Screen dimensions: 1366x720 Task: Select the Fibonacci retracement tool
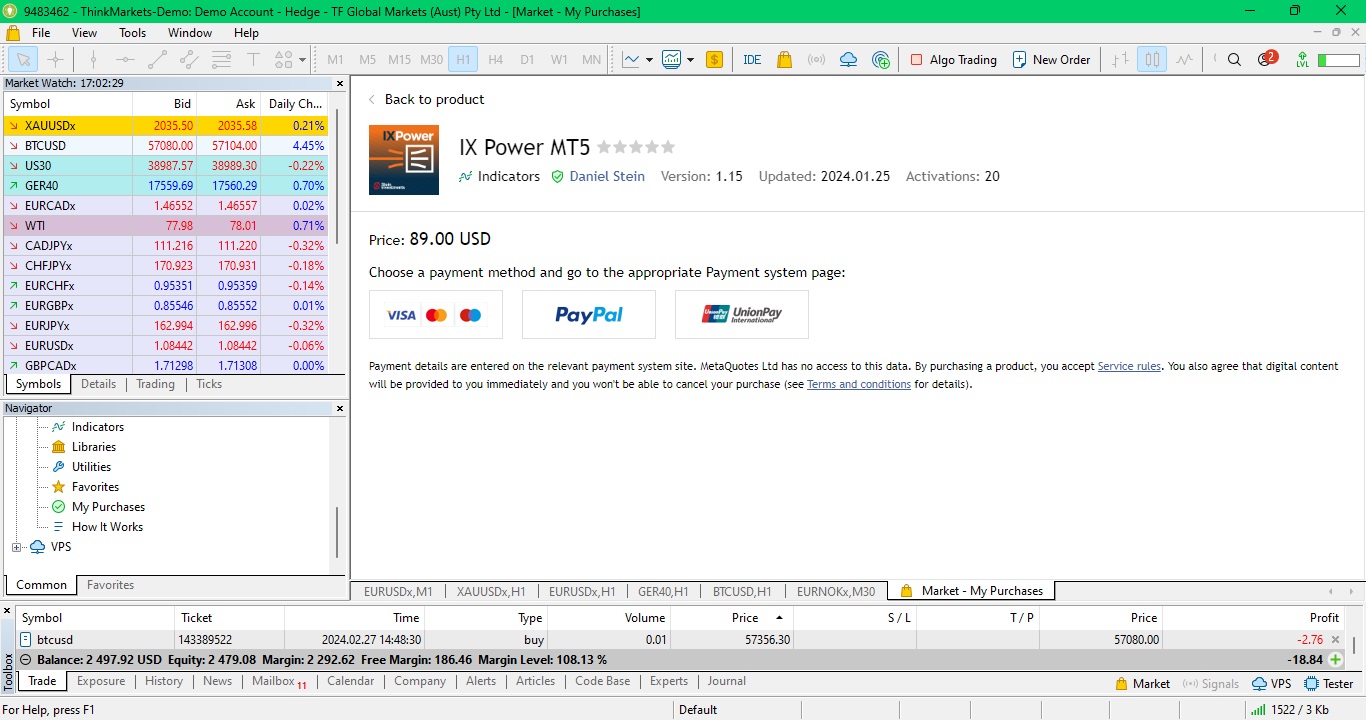(221, 60)
